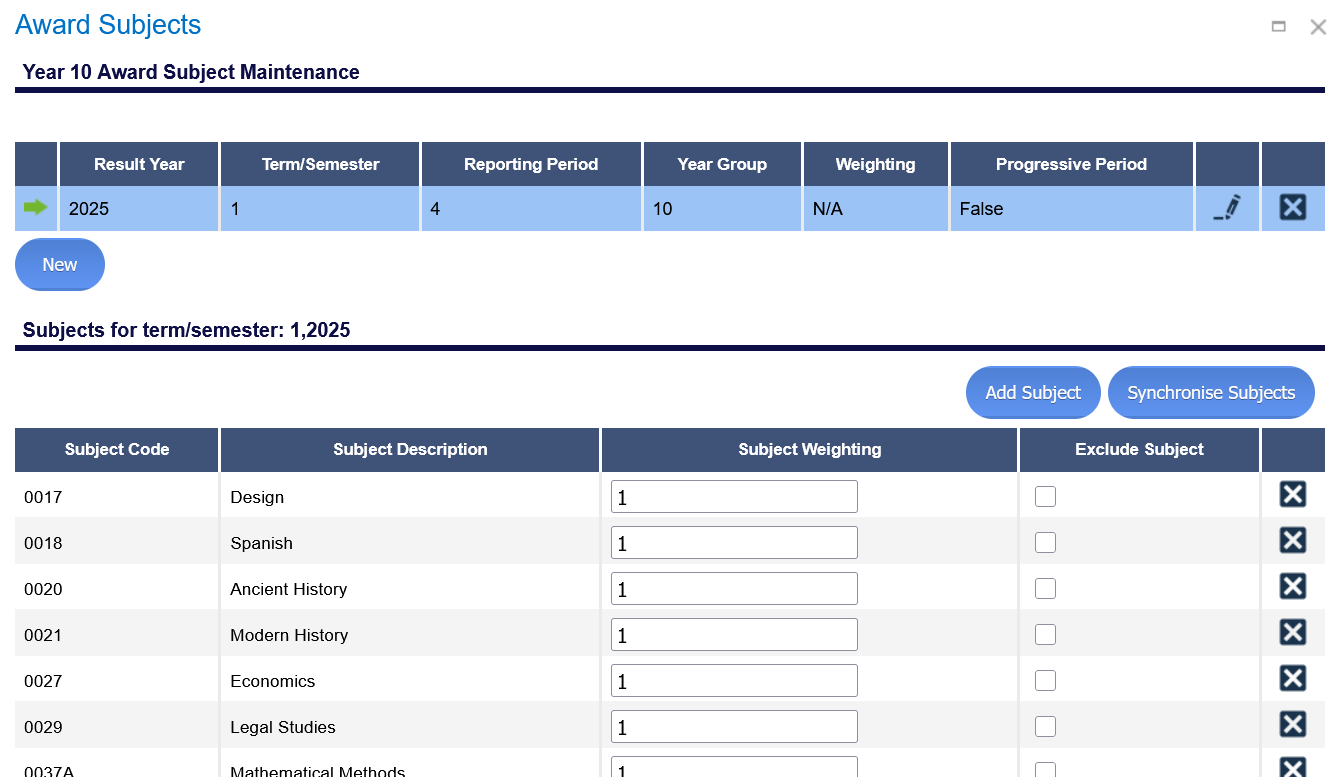Select the Spanish description cell
The height and width of the screenshot is (777, 1334).
tap(410, 543)
